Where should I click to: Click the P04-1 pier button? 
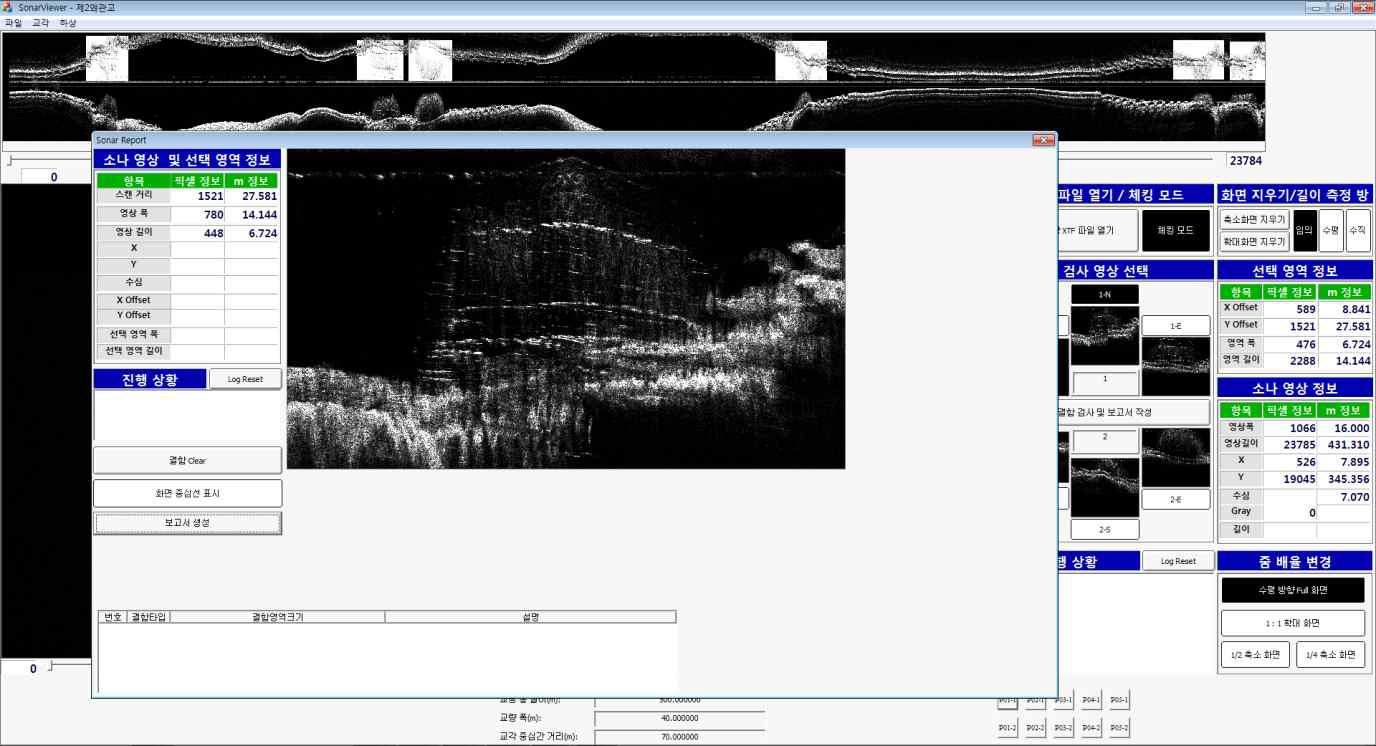1091,700
